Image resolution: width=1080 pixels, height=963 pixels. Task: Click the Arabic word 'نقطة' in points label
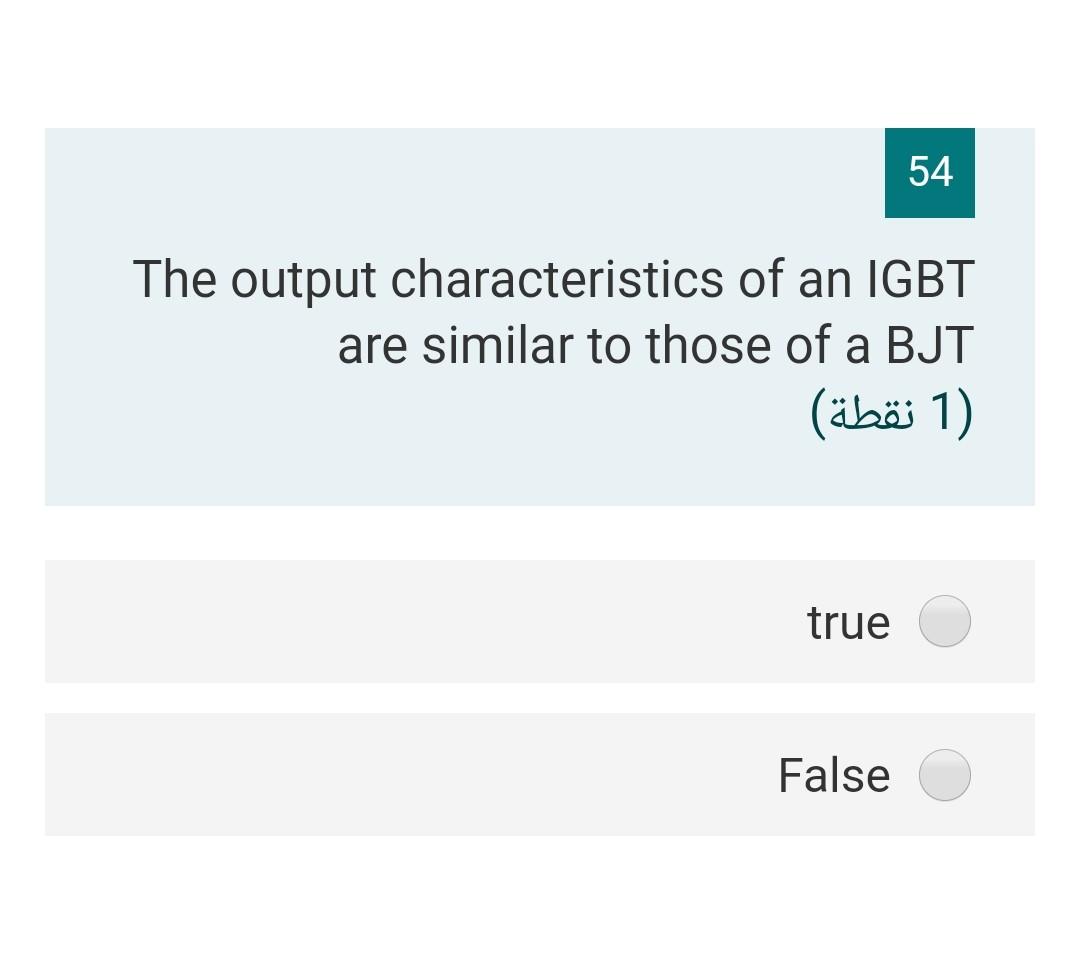[x=872, y=413]
